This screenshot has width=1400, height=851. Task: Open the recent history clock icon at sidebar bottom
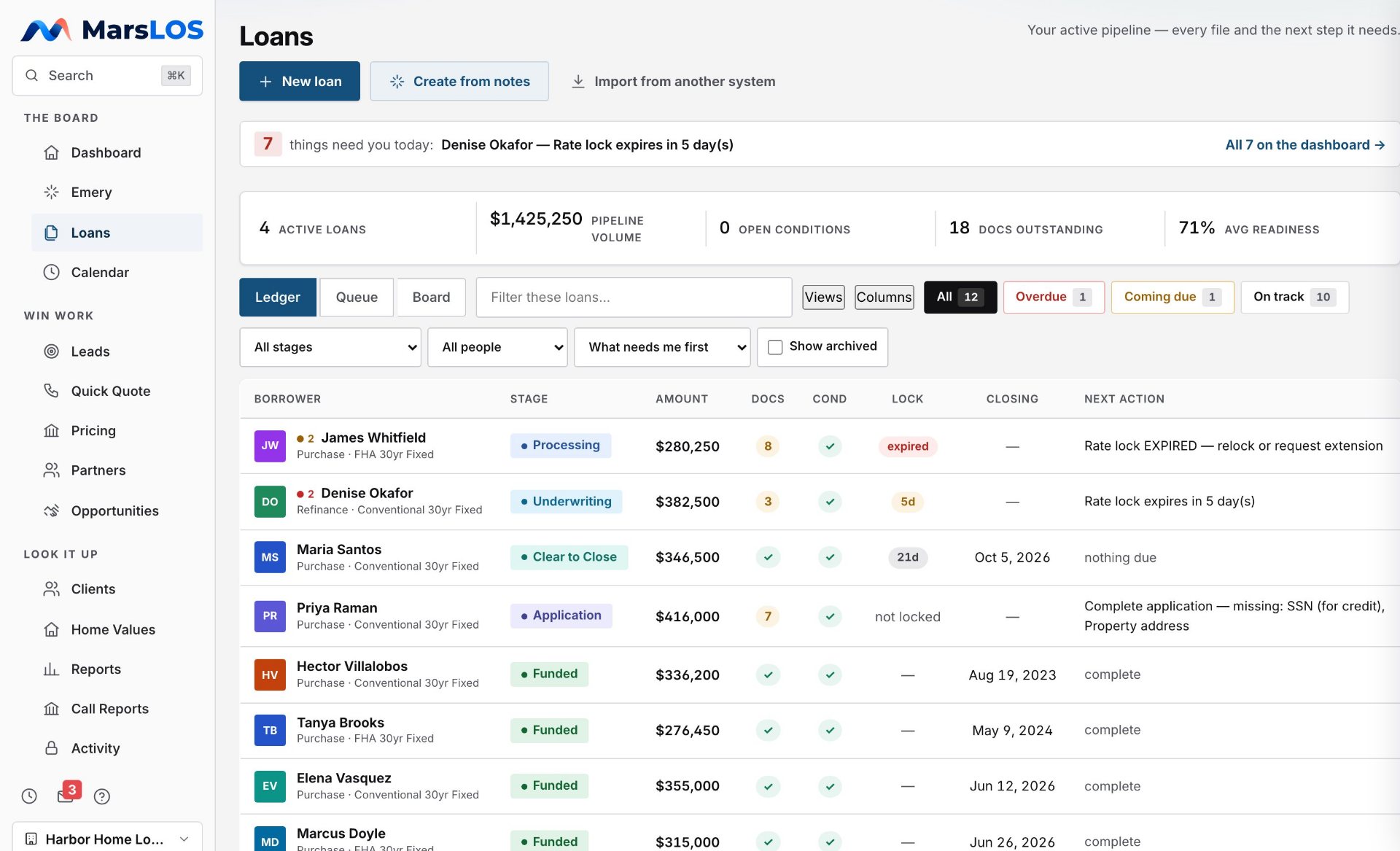29,796
